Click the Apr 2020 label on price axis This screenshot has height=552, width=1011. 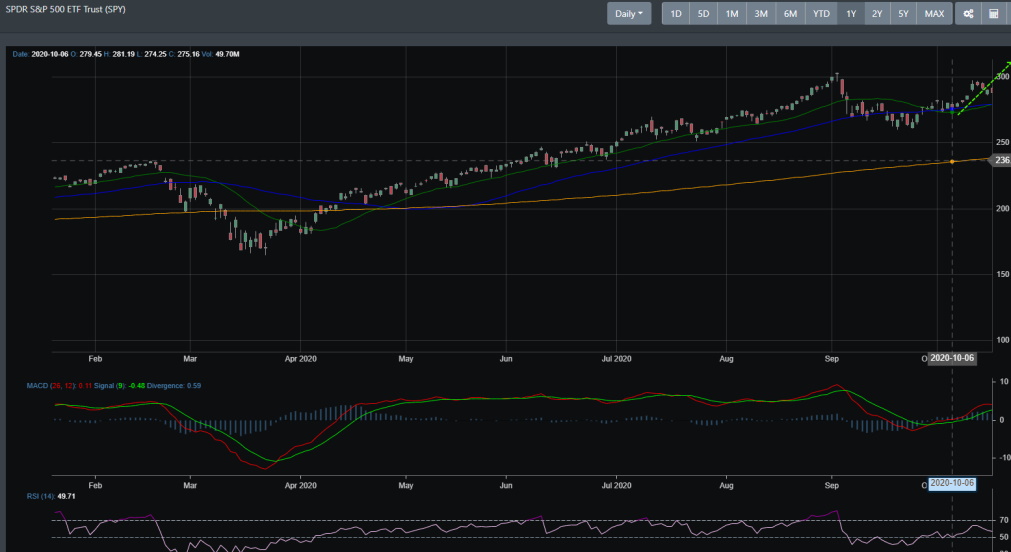(300, 359)
